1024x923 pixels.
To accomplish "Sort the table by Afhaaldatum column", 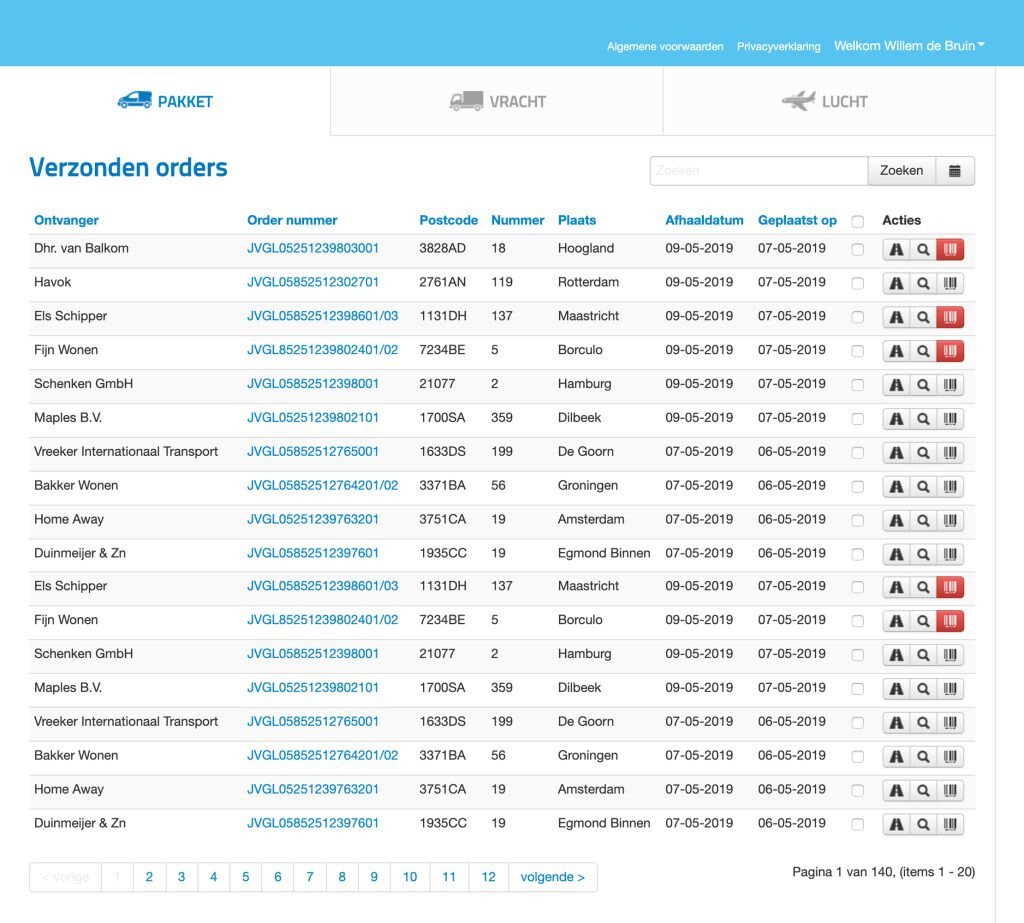I will tap(704, 220).
